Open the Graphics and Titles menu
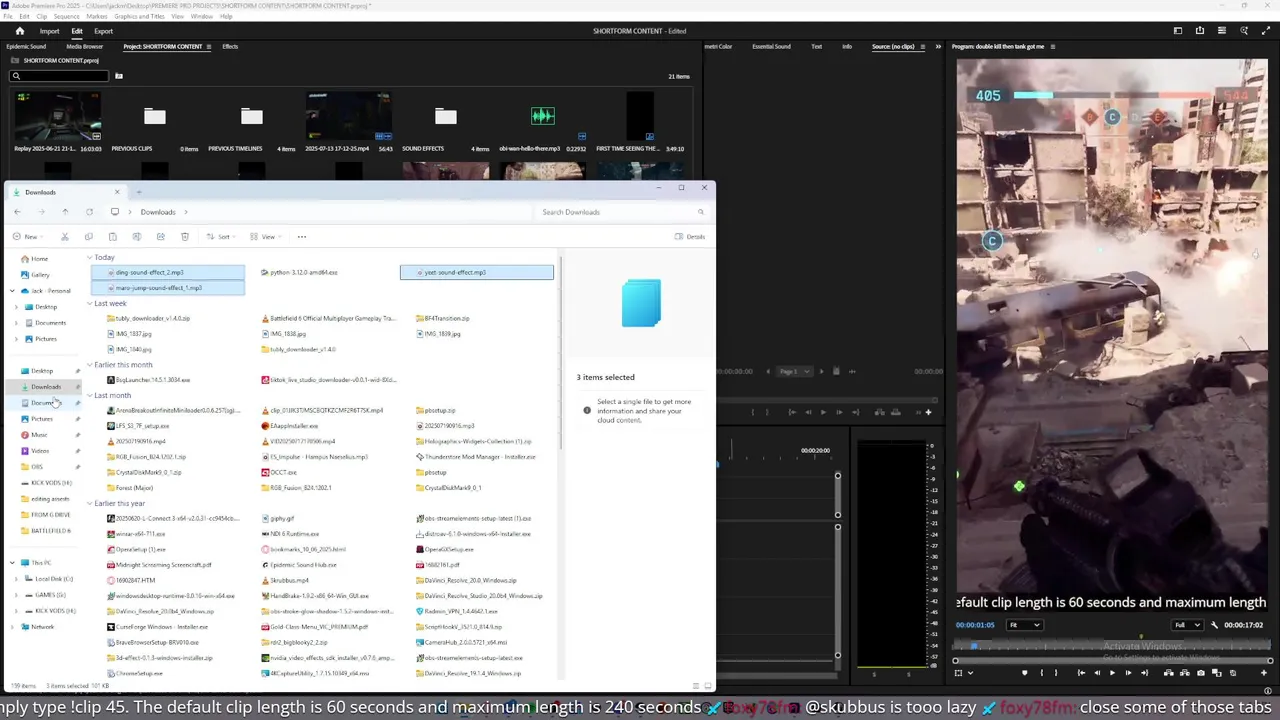1280x720 pixels. (139, 16)
